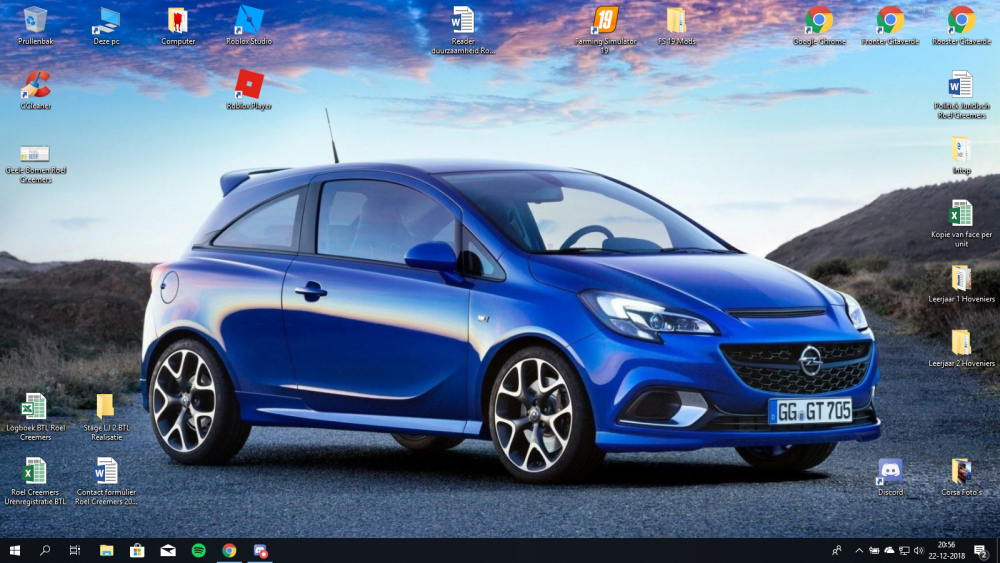Open Spotify from taskbar
The height and width of the screenshot is (563, 1000).
click(198, 550)
